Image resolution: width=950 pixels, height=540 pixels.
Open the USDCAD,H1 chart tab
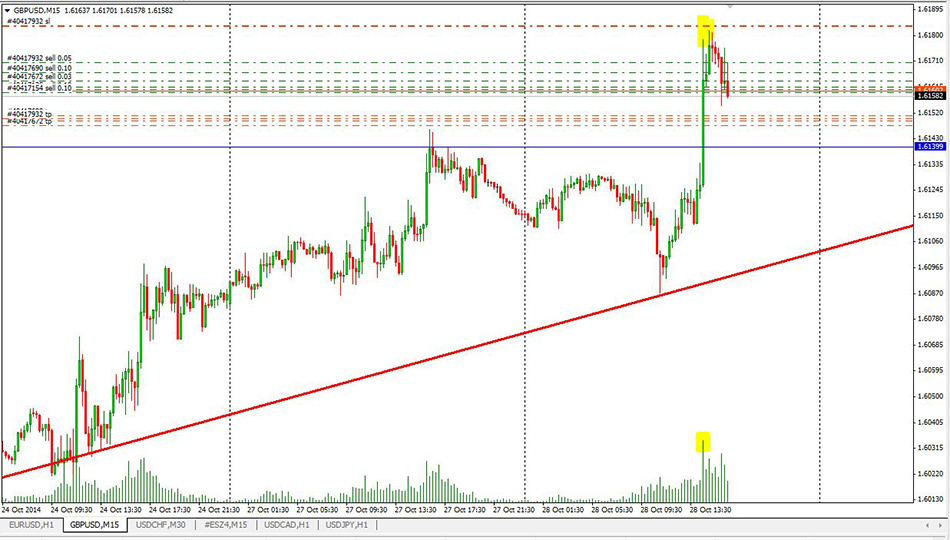coord(287,524)
